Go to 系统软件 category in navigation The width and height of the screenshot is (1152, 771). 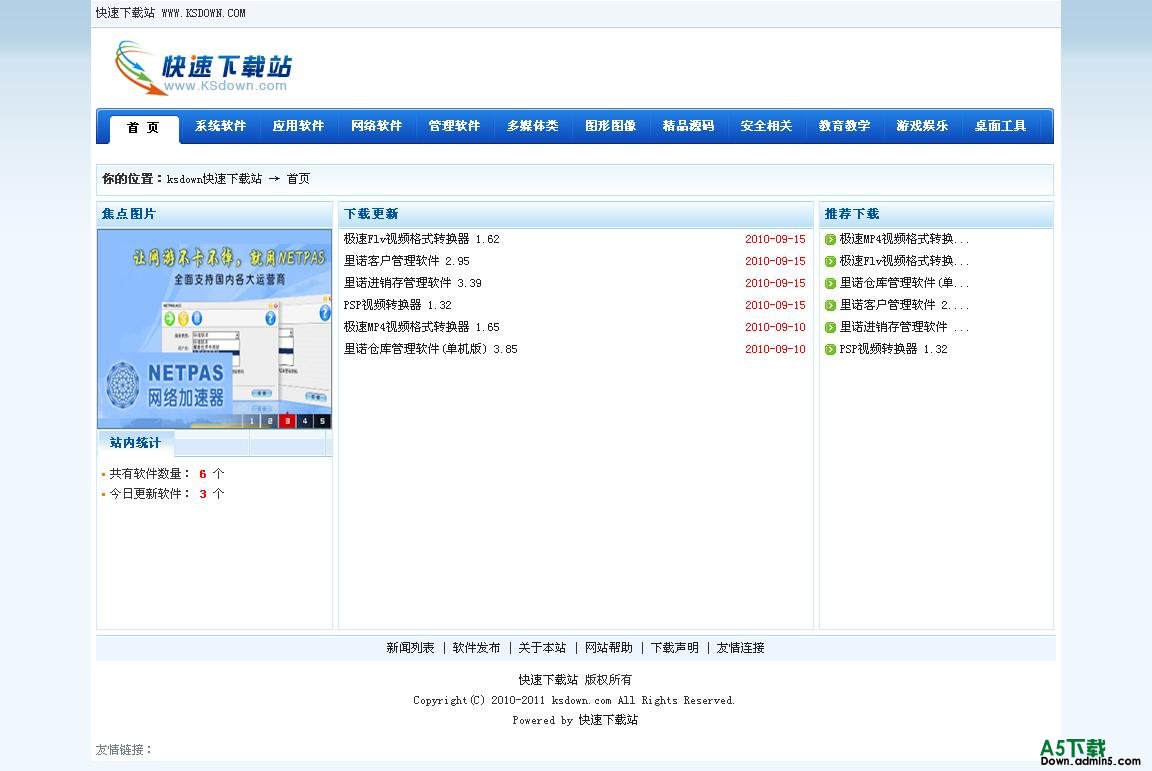point(220,126)
